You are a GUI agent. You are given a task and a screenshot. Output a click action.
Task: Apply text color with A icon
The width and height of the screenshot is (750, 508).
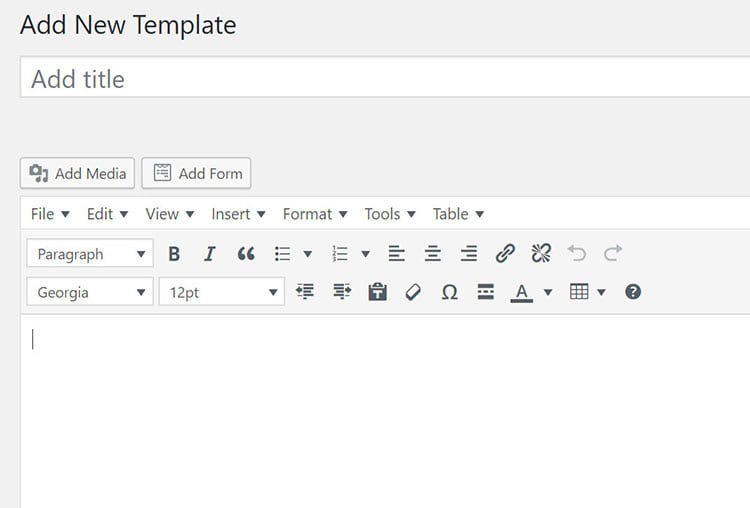(522, 291)
